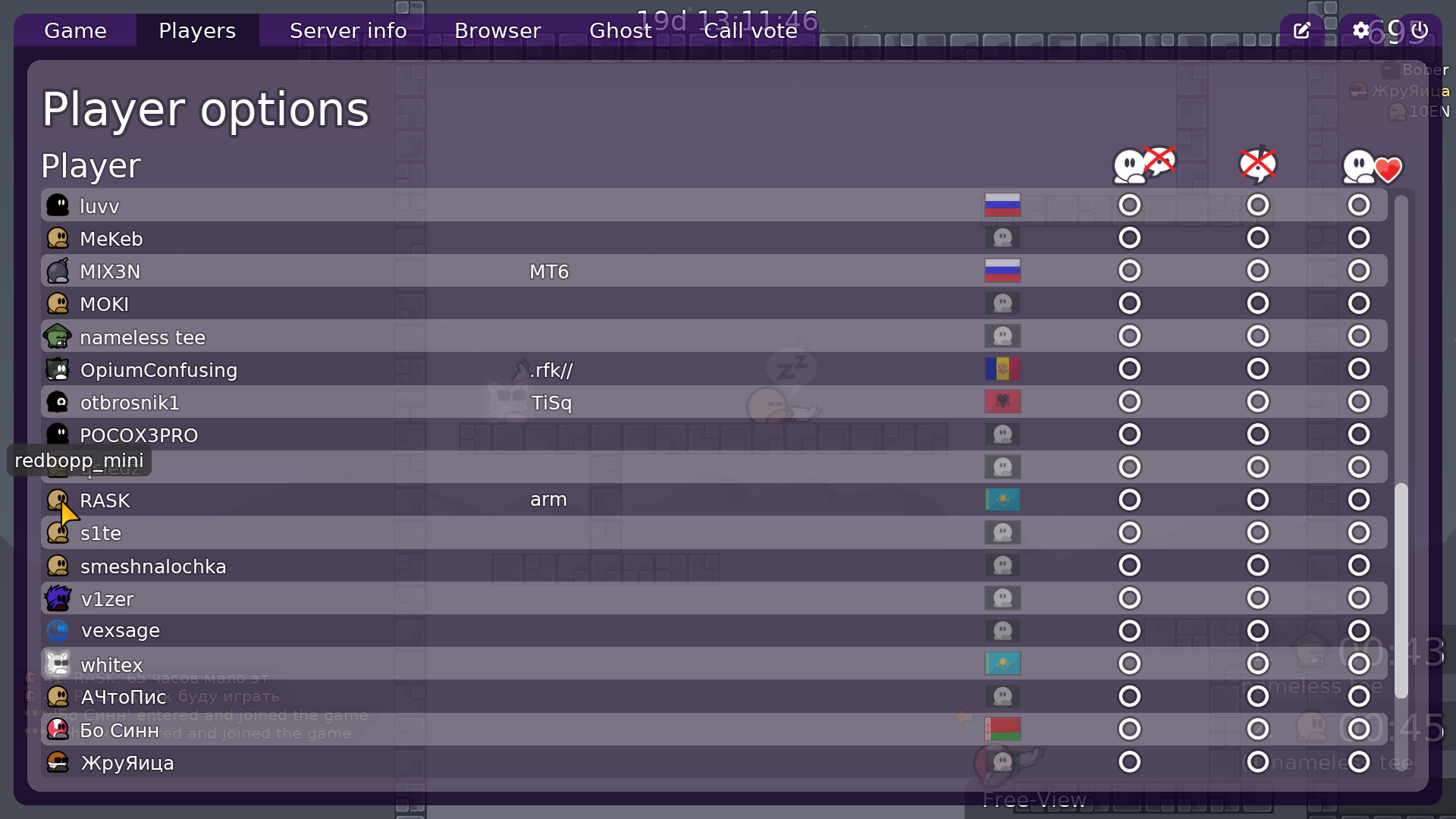Viewport: 1456px width, 819px height.
Task: Mute chat from otbrosnik1
Action: coord(1129,401)
